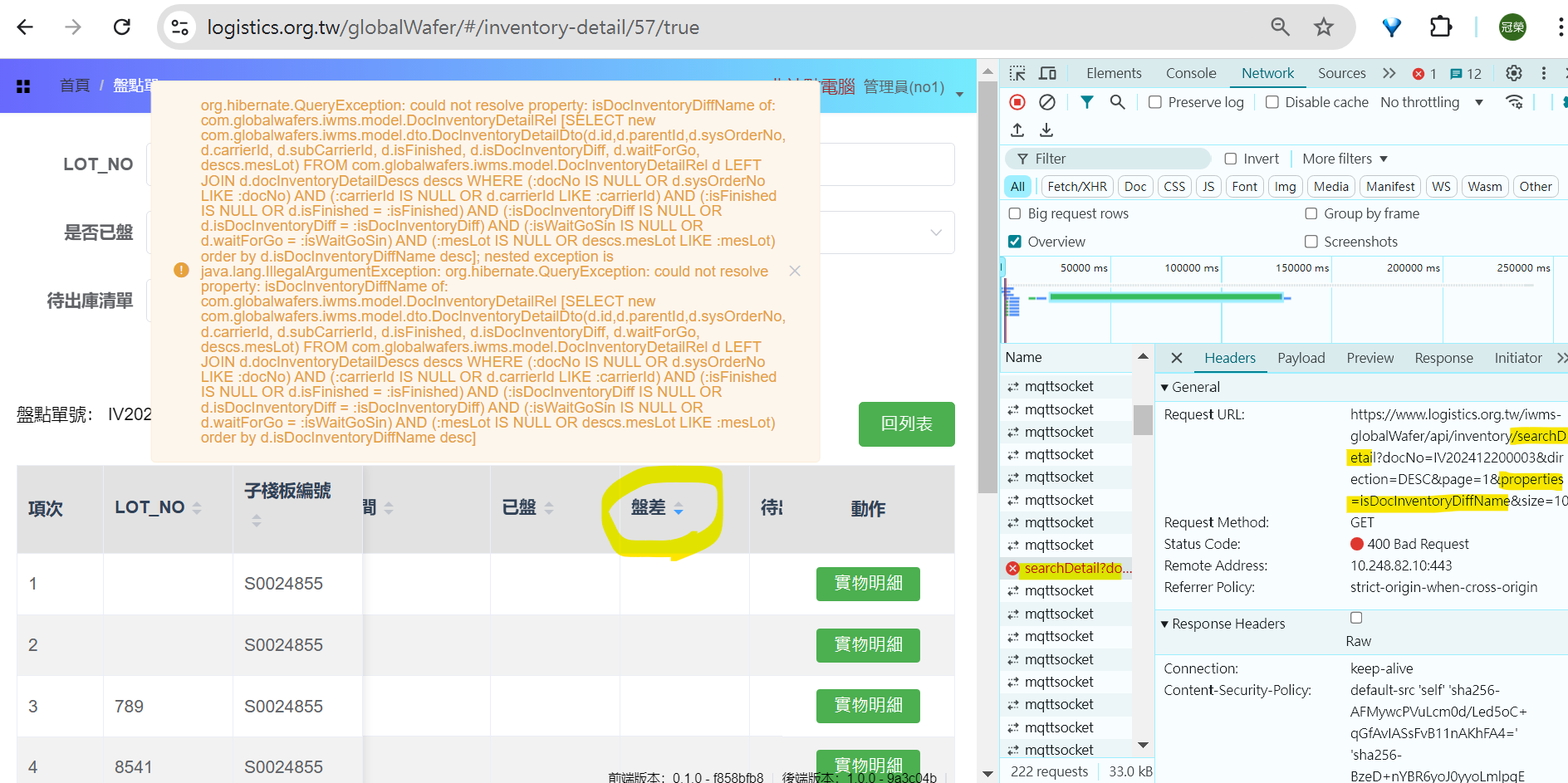Switch to the Console tab
The width and height of the screenshot is (1568, 783).
click(1191, 73)
